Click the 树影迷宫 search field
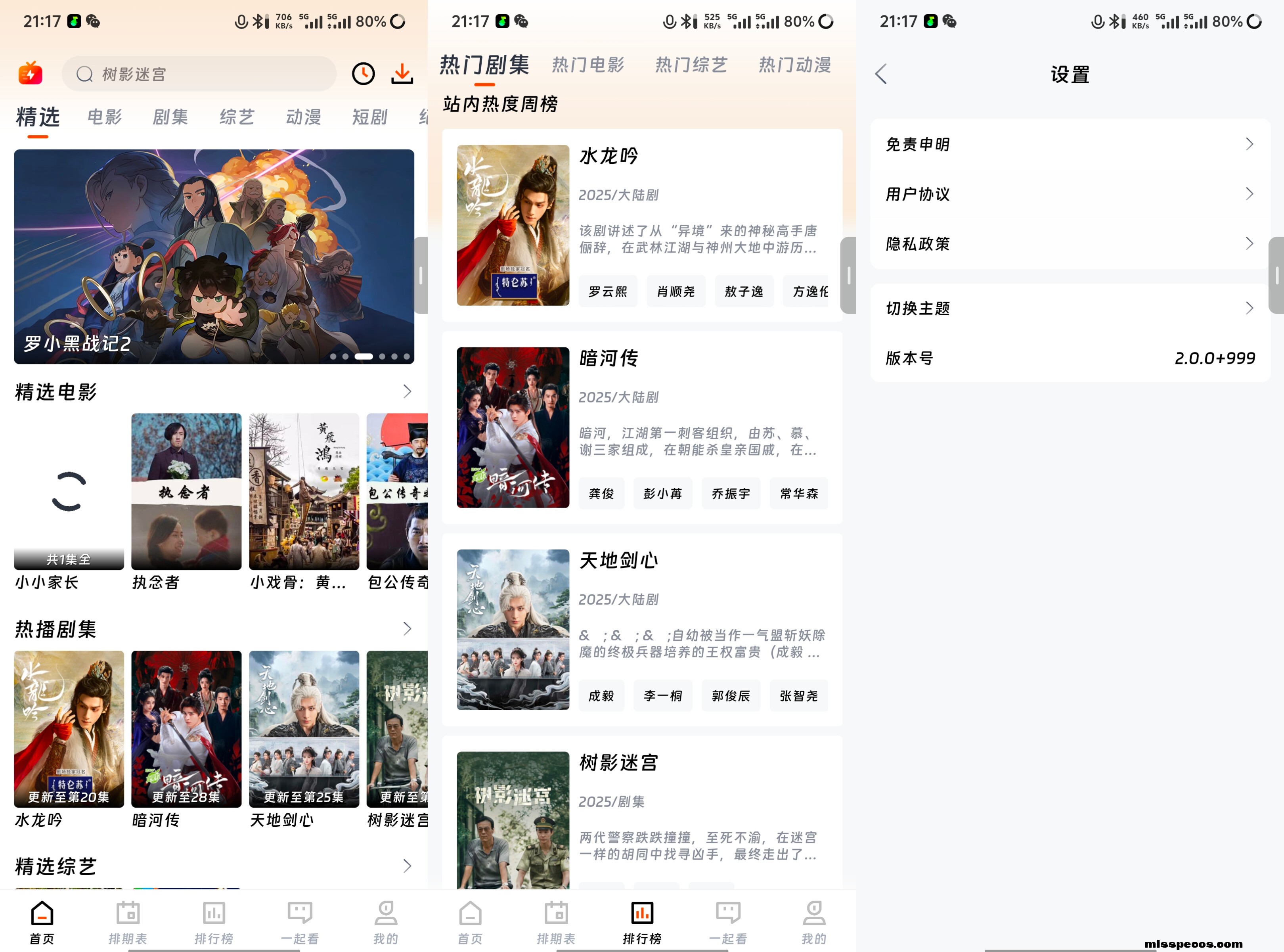 pyautogui.click(x=199, y=74)
